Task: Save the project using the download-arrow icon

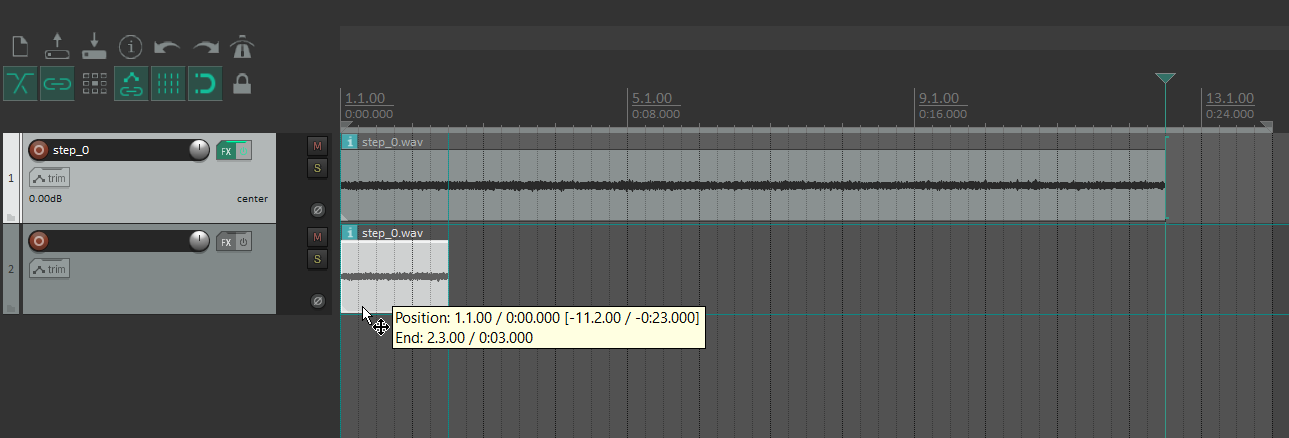Action: (94, 47)
